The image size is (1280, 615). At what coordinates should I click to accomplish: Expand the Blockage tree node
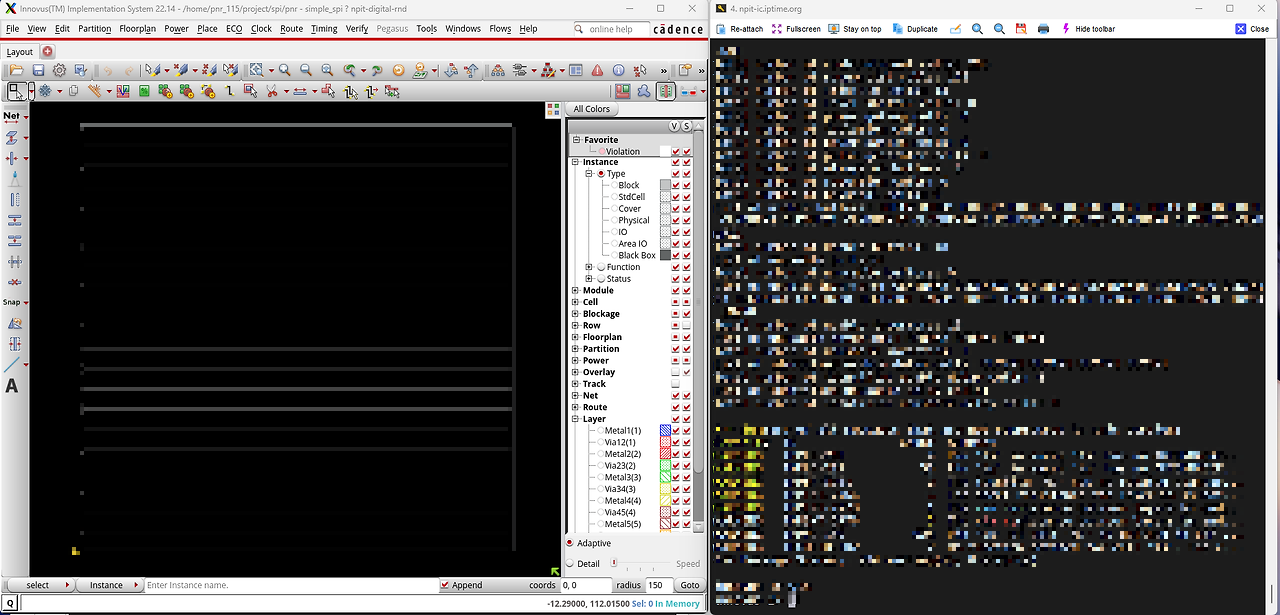[575, 314]
